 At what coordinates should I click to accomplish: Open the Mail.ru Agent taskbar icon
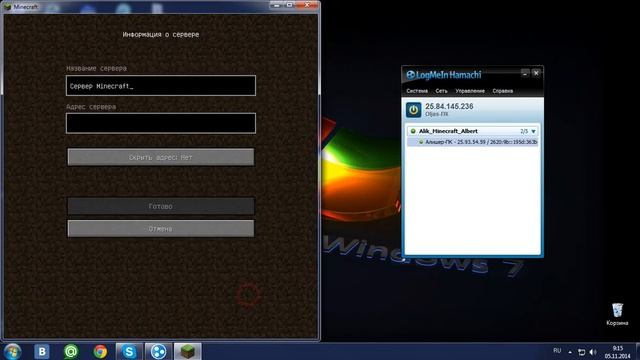pos(71,351)
